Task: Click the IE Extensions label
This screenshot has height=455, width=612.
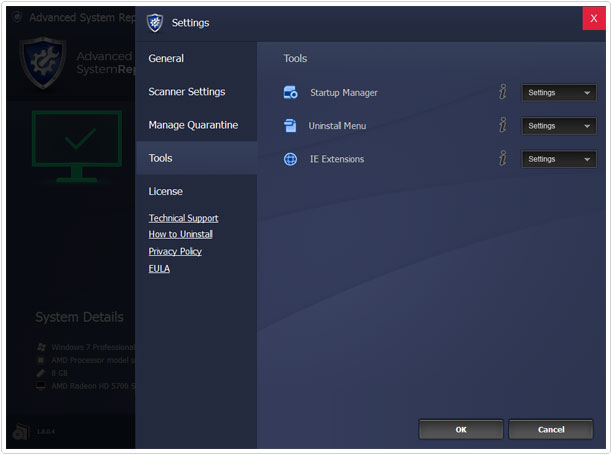Action: point(337,159)
